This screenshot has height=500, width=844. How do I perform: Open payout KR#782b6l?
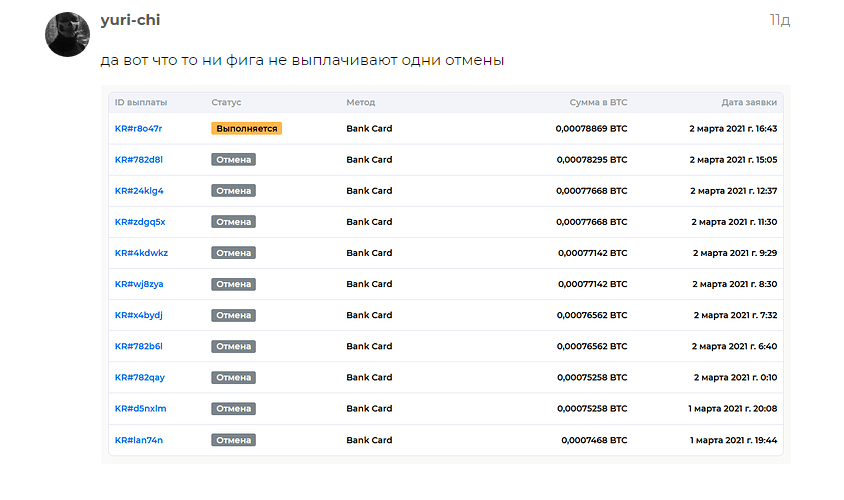[x=139, y=346]
